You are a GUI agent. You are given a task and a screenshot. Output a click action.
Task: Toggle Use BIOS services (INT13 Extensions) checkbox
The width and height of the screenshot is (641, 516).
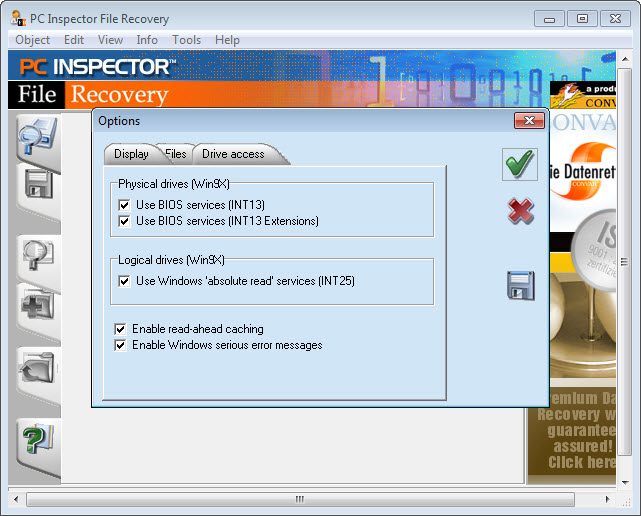point(124,221)
